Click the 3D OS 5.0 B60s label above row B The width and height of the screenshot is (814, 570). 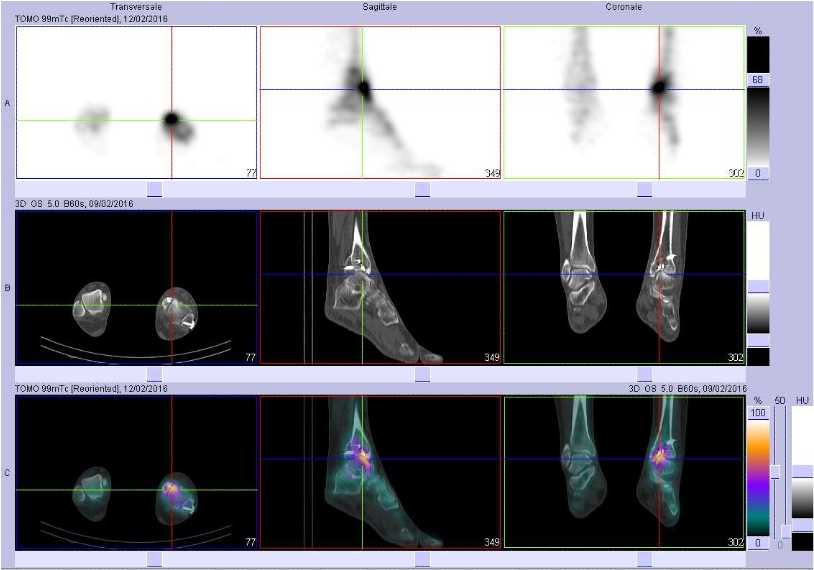(74, 203)
